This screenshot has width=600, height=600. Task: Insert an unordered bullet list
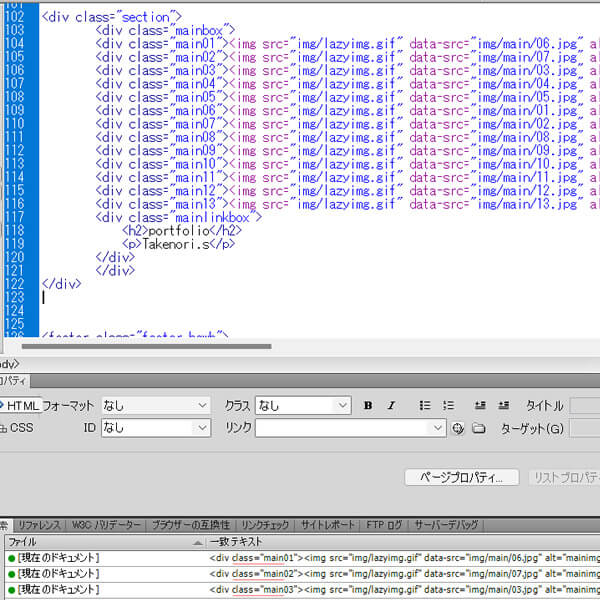425,405
